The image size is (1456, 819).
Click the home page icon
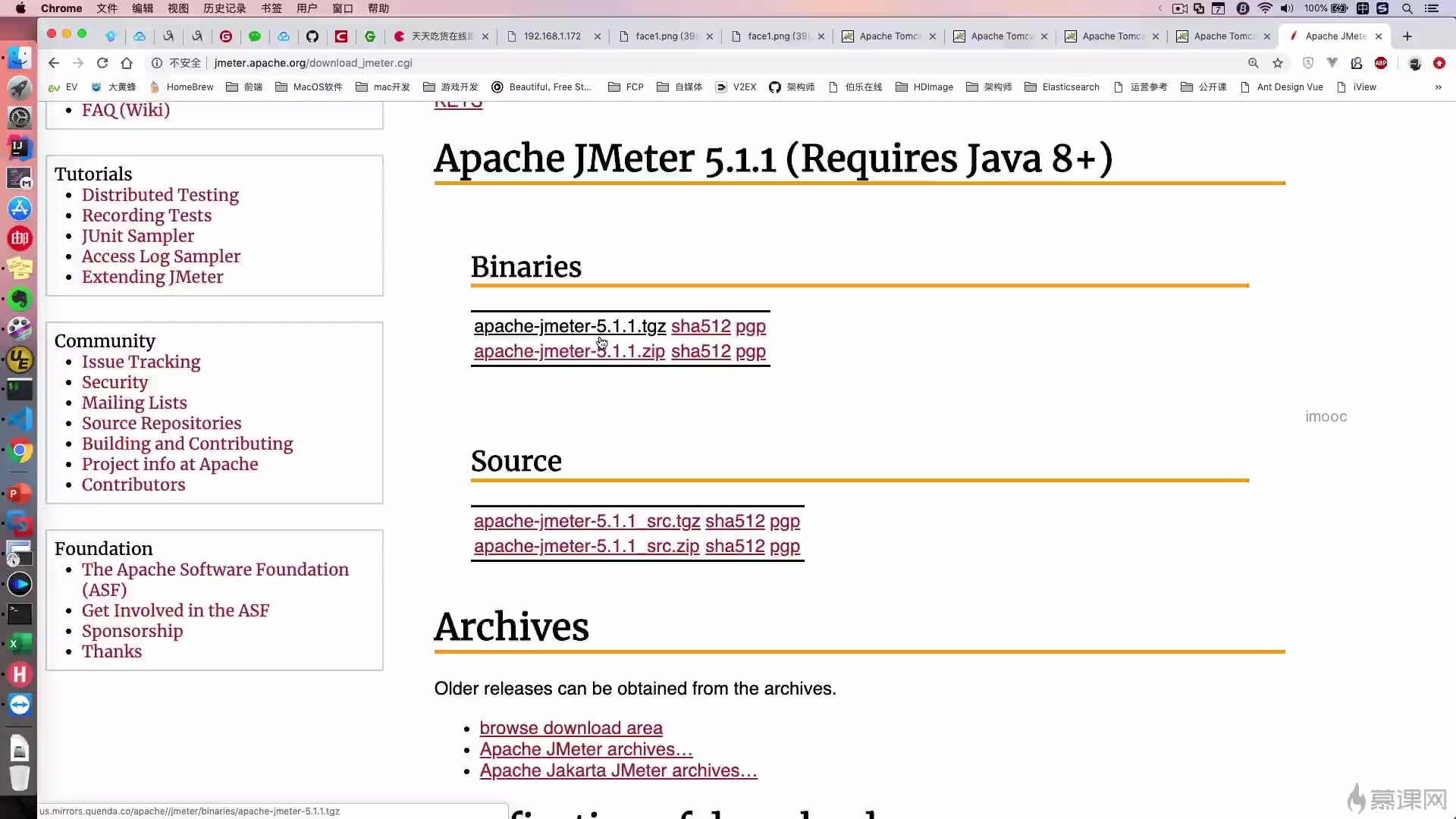coord(127,63)
